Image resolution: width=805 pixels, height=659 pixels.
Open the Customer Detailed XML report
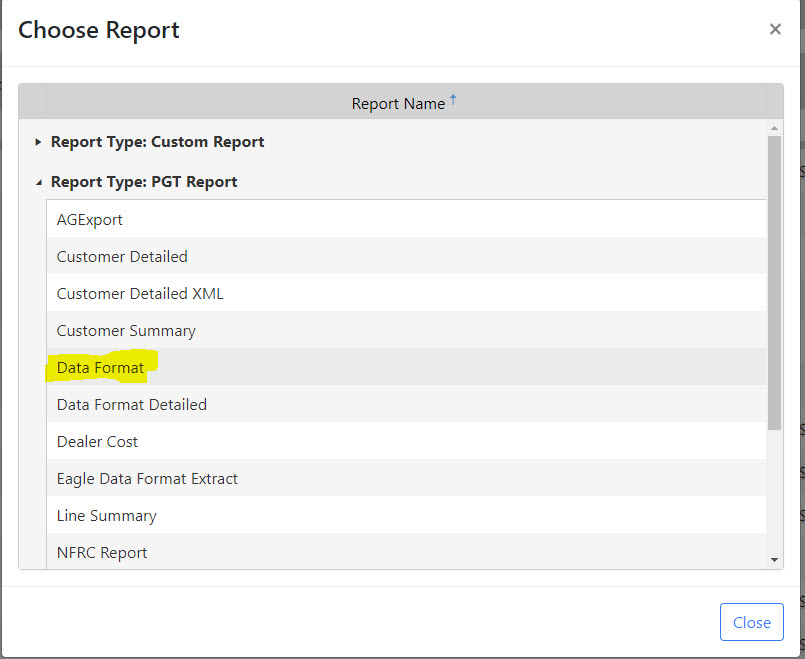click(140, 293)
